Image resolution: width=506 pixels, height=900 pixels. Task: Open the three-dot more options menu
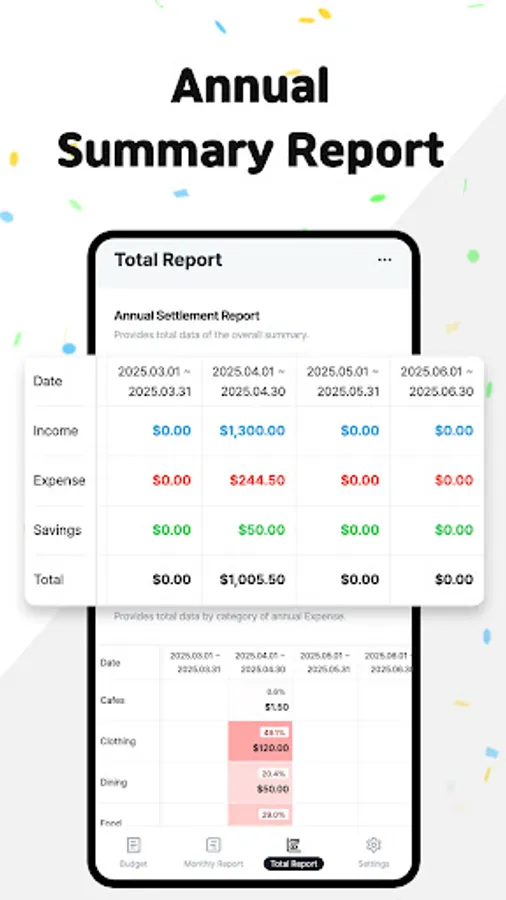pyautogui.click(x=384, y=260)
